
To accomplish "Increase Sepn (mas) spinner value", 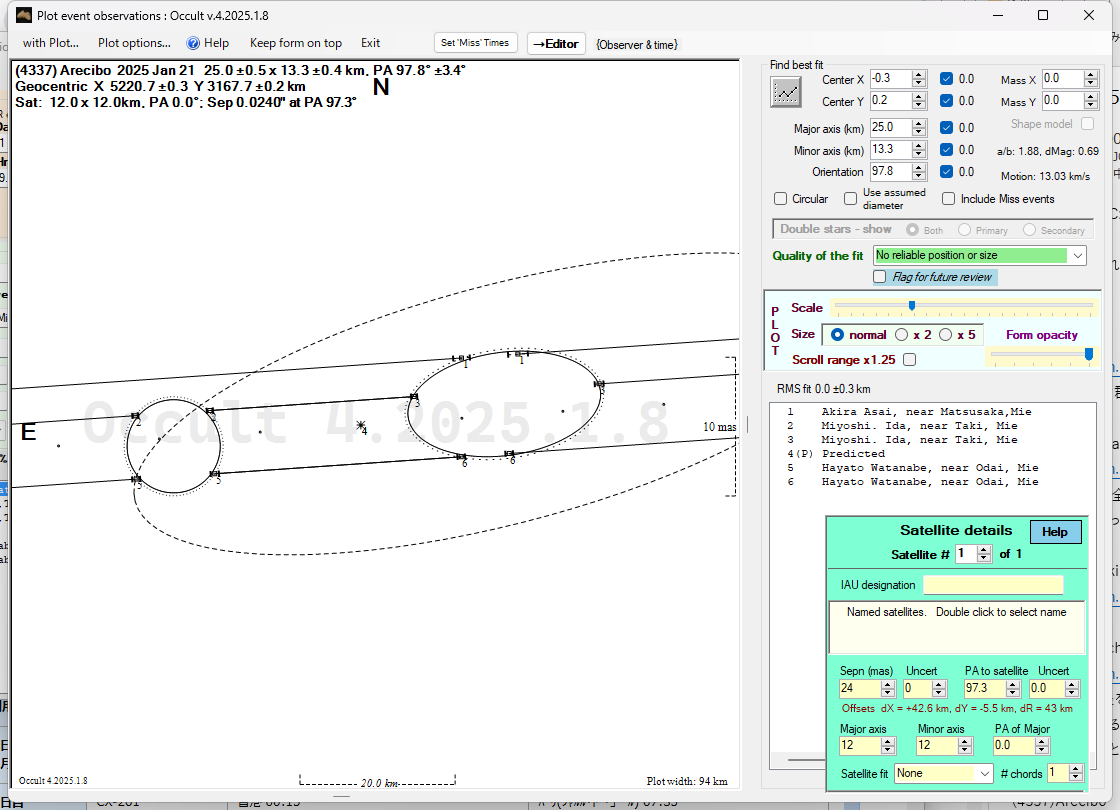I will tap(886, 685).
